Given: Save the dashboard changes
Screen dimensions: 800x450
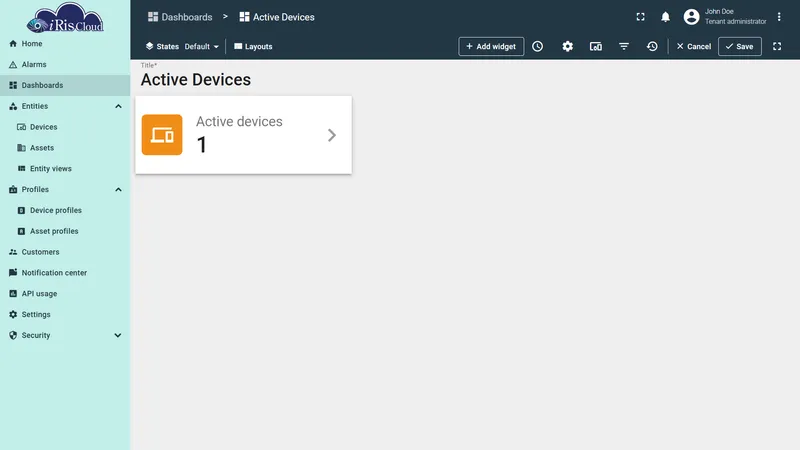Looking at the screenshot, I should click(x=740, y=46).
